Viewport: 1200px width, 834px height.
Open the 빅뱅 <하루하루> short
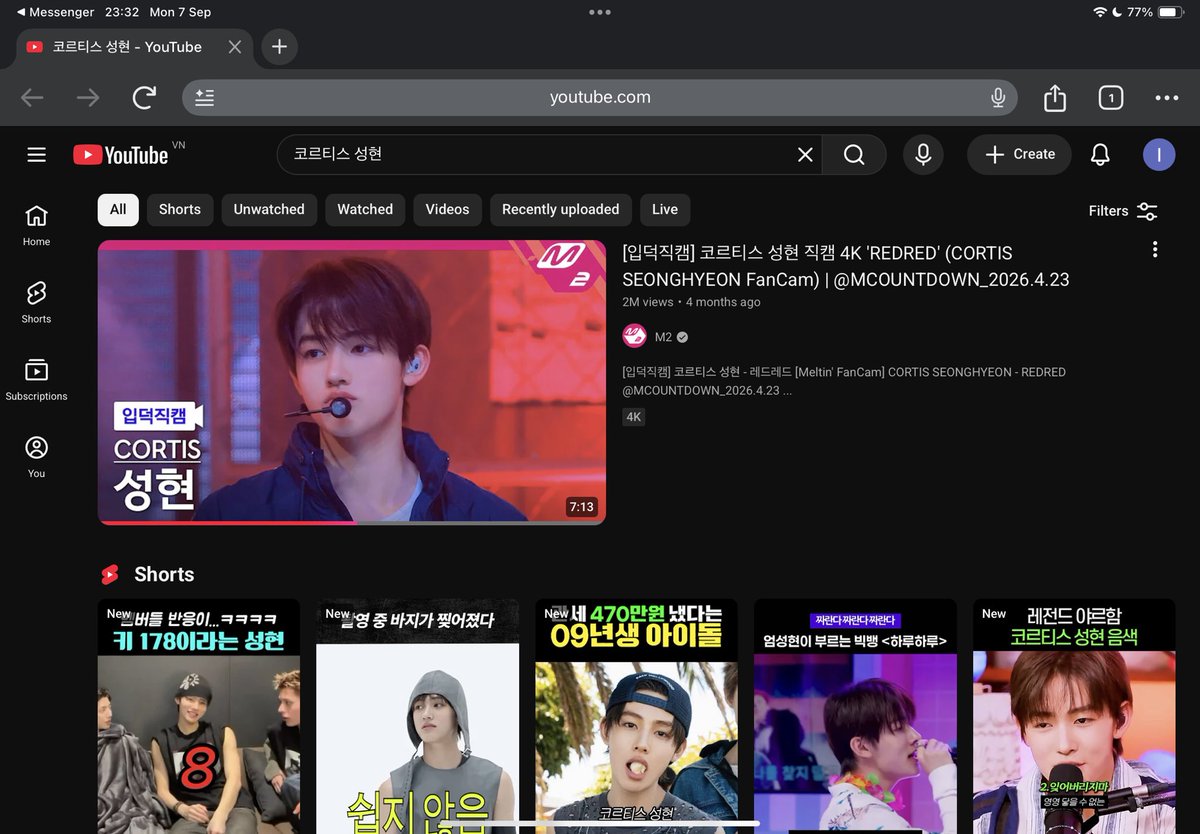855,716
